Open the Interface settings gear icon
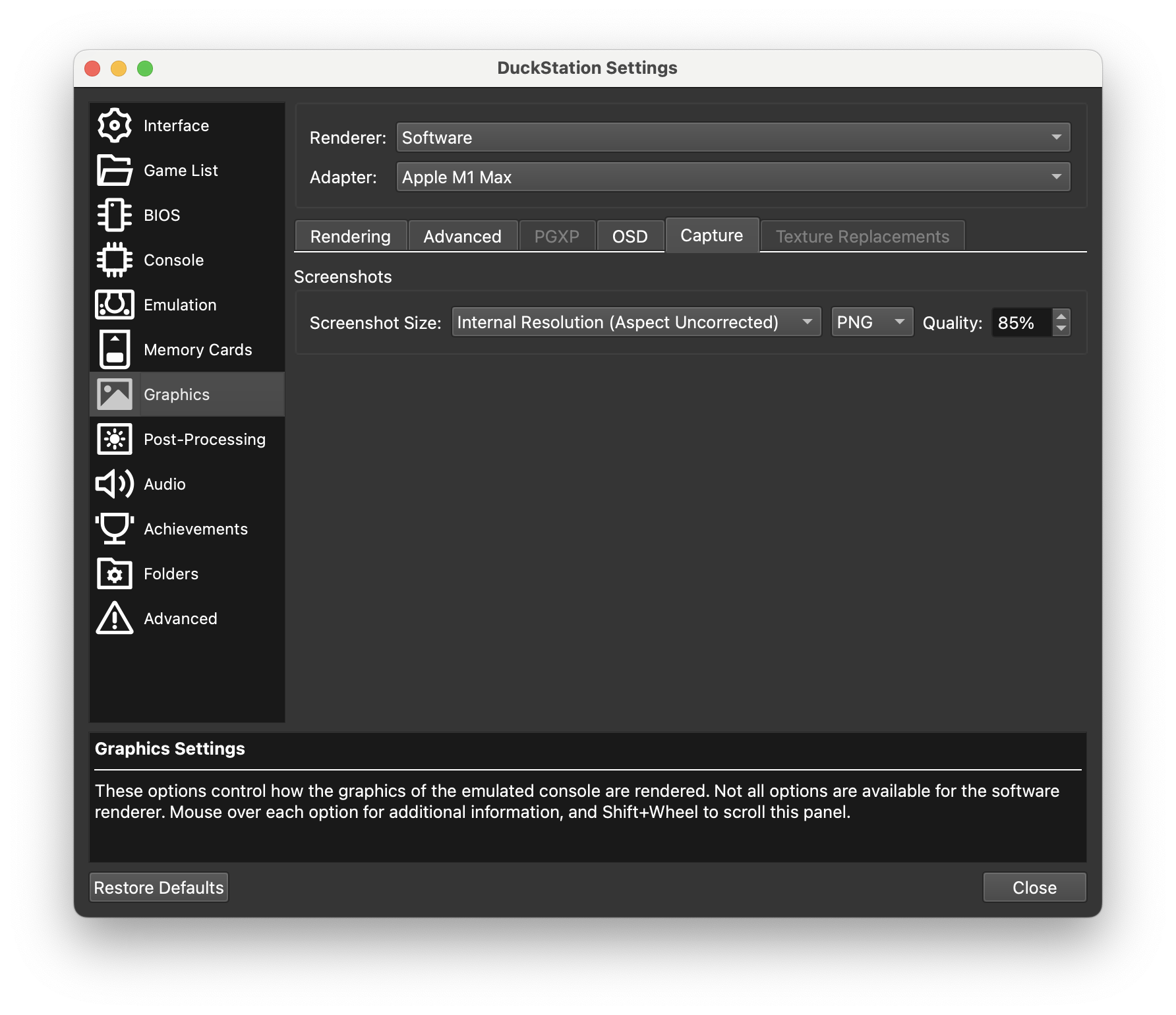Screen dimensions: 1176x1015 tap(115, 125)
